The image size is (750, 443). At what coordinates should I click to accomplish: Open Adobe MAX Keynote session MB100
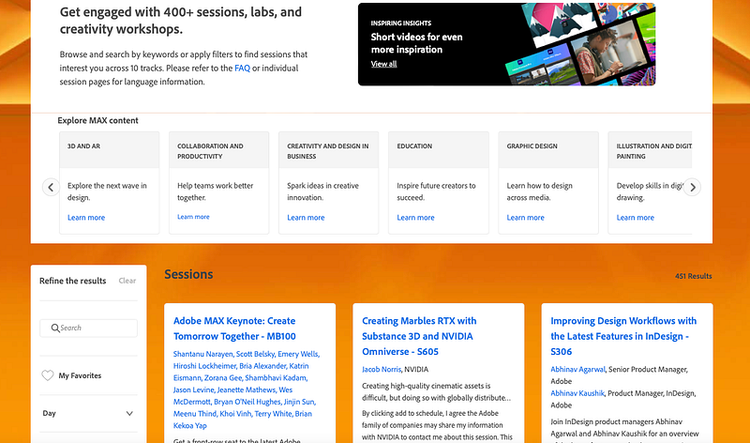click(x=234, y=329)
